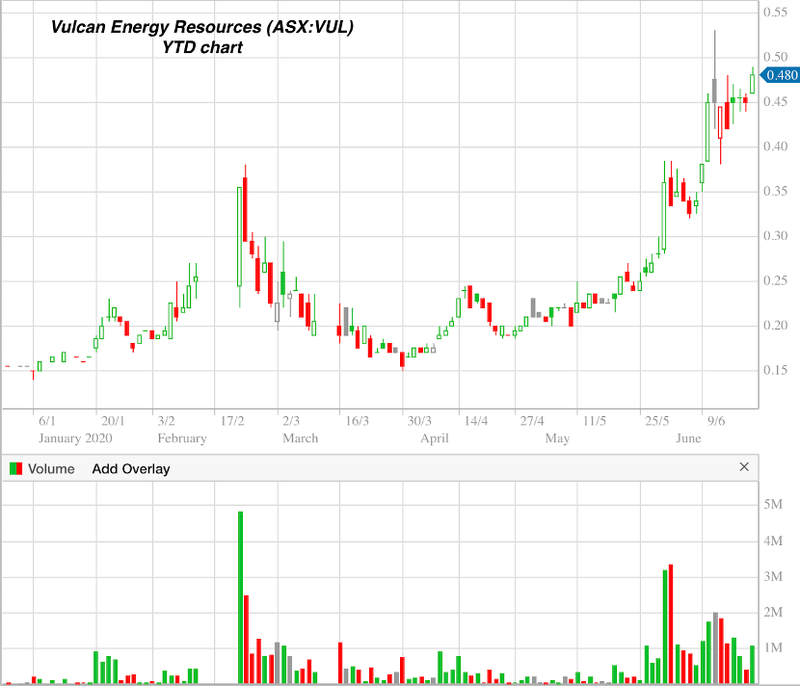This screenshot has width=800, height=686.
Task: Click the 0.30 price axis label
Action: click(x=776, y=236)
